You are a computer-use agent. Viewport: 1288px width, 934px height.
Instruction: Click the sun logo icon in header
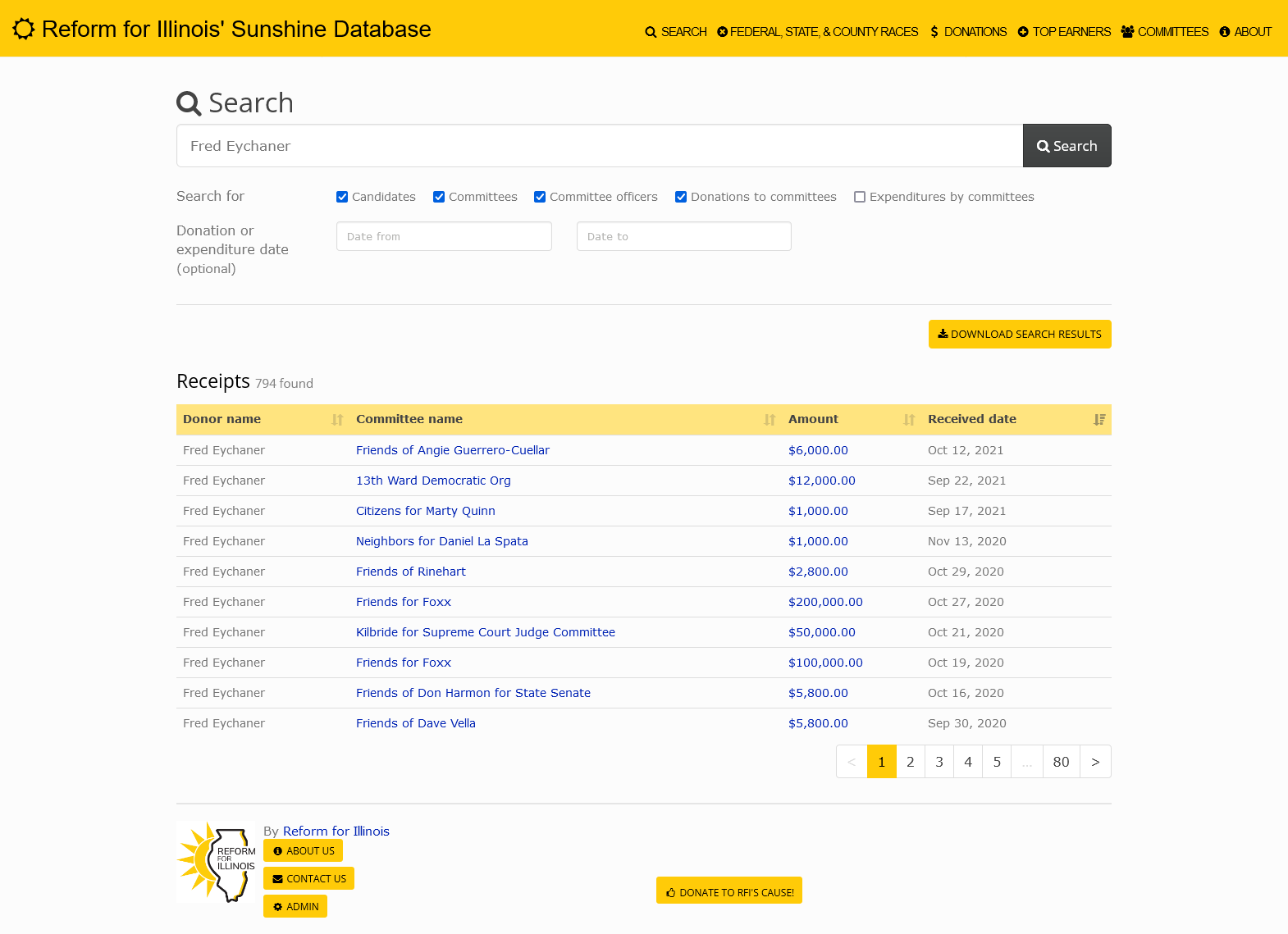click(24, 29)
